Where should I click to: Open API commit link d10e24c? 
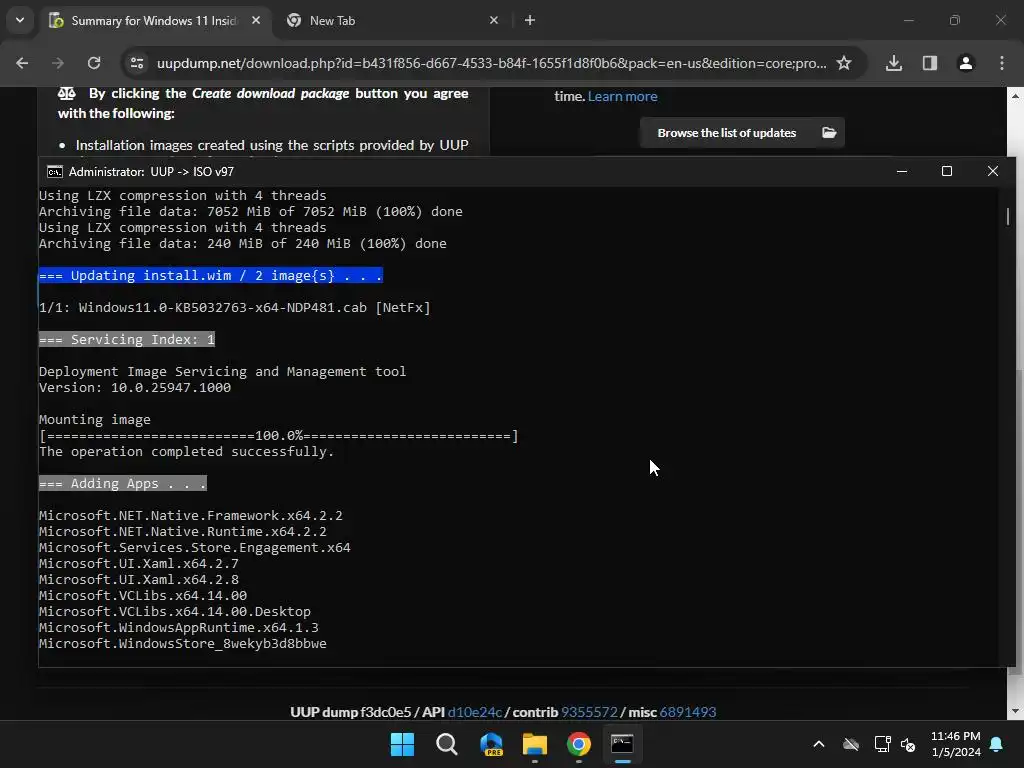[475, 712]
